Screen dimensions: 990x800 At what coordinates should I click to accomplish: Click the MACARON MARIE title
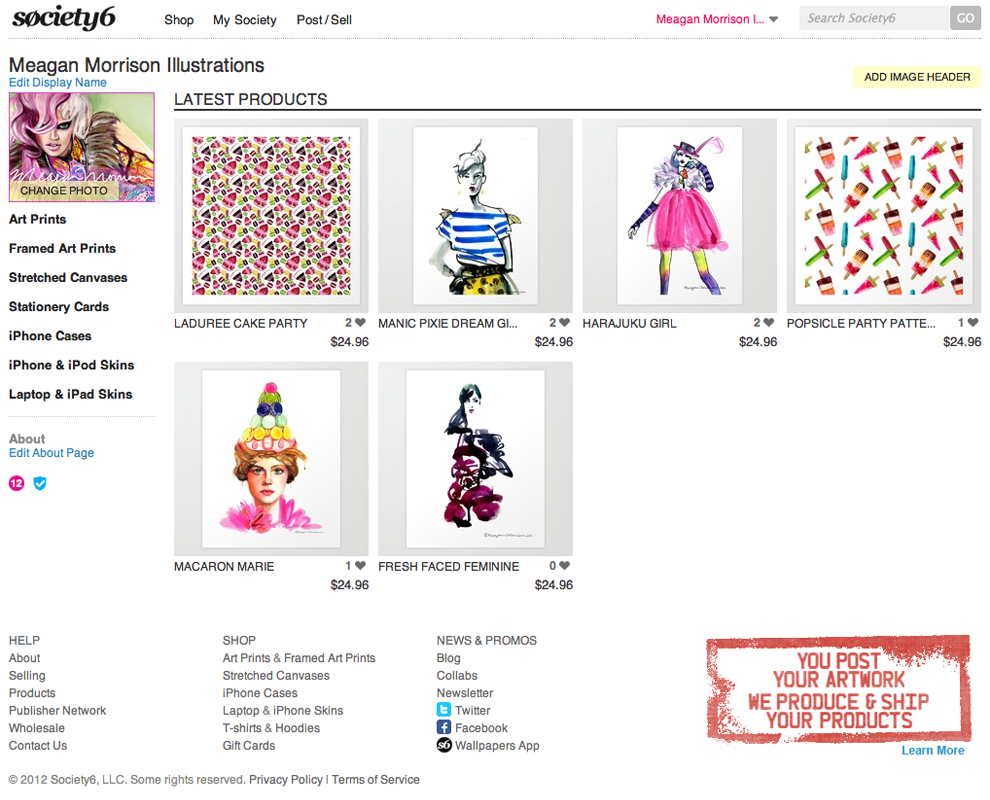(x=224, y=566)
